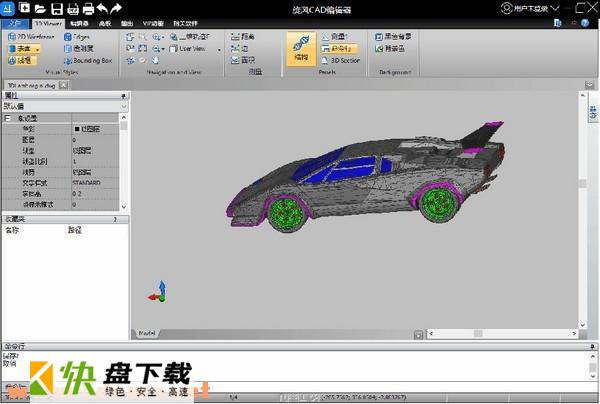The image size is (600, 404).
Task: Click the language icon left of help
Action: [x=558, y=23]
